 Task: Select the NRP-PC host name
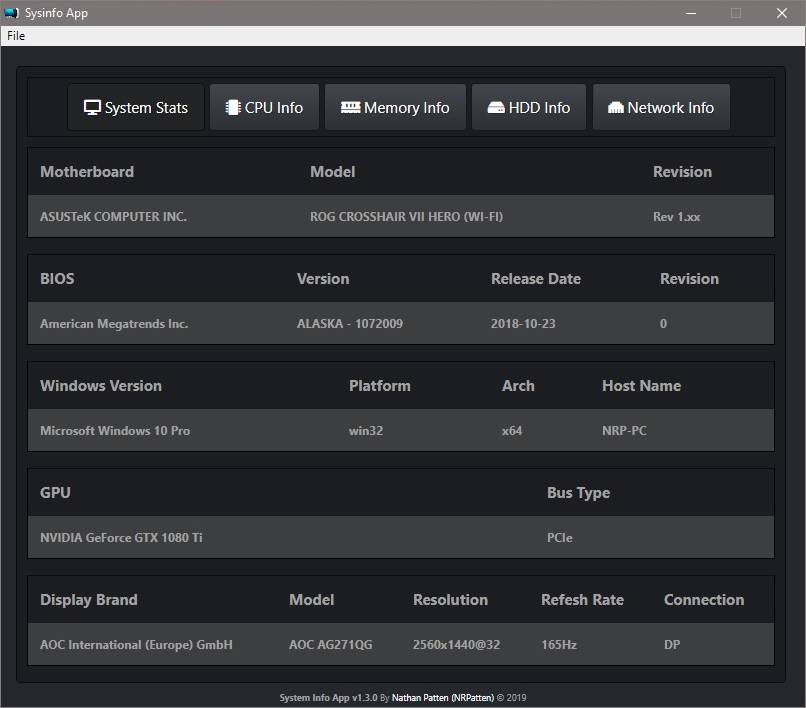click(624, 430)
